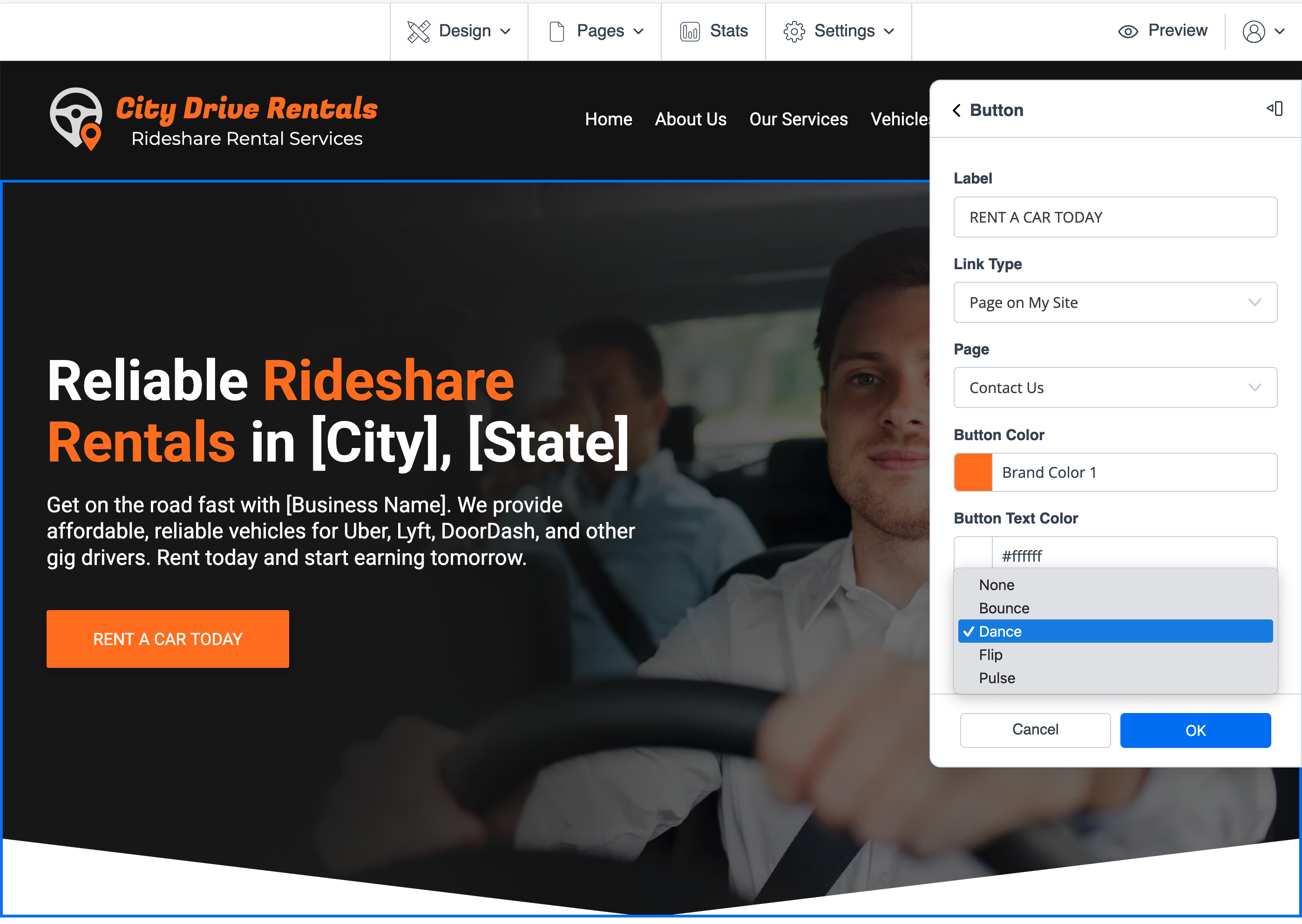1302x924 pixels.
Task: Click the Label input with RENT A CAR TODAY
Action: click(x=1115, y=217)
